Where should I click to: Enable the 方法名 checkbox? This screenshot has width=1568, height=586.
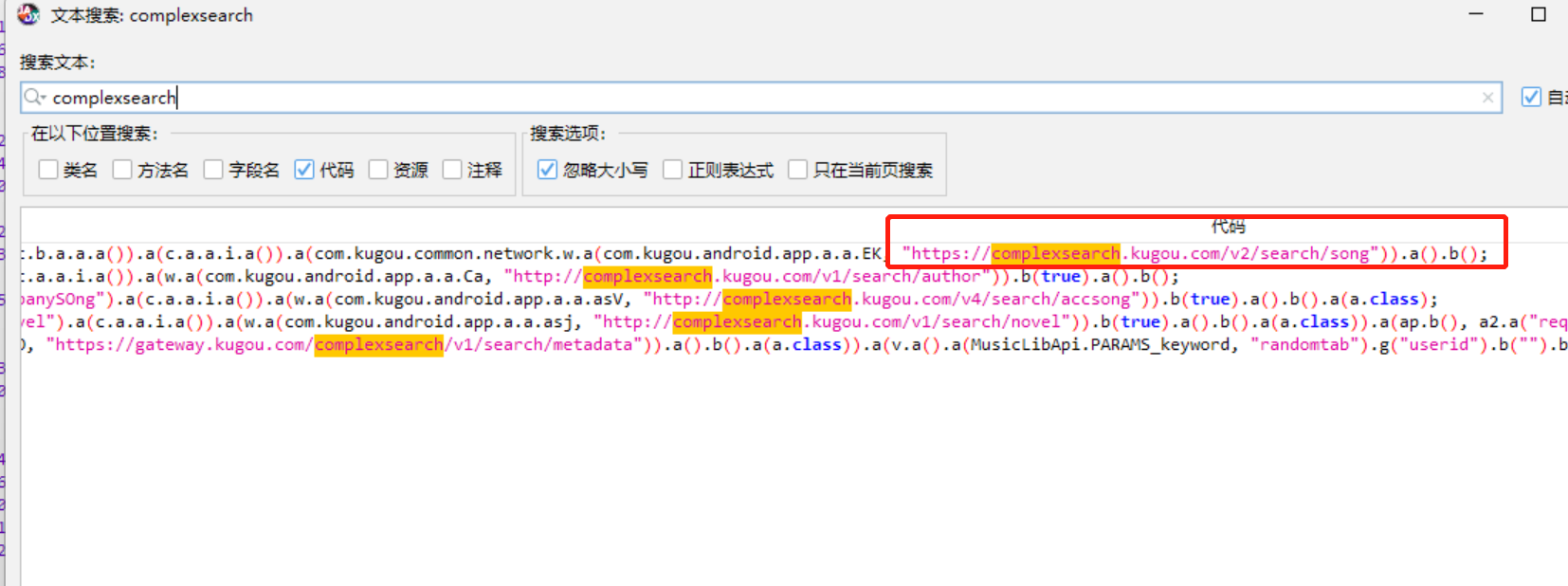pyautogui.click(x=122, y=170)
